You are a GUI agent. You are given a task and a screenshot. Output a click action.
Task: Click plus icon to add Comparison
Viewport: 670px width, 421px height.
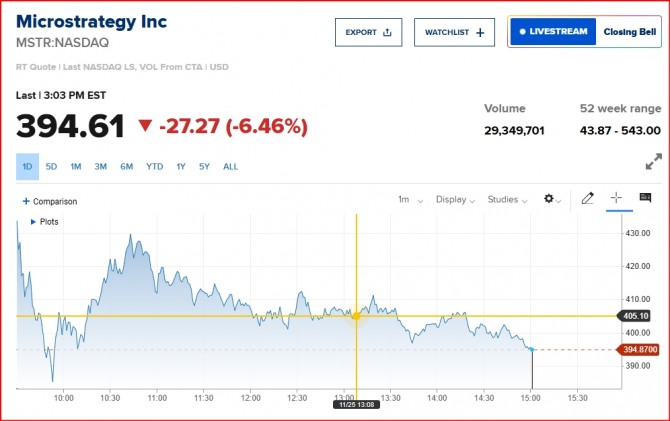26,201
